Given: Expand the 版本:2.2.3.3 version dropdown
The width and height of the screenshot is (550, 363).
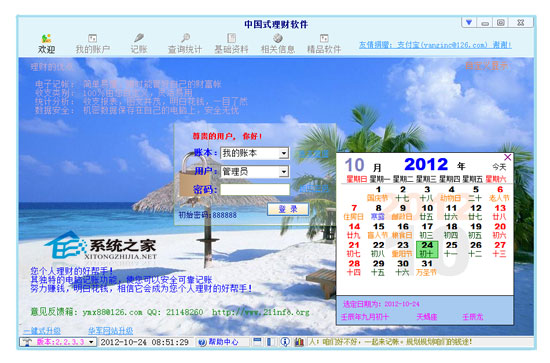Looking at the screenshot, I should point(92,342).
